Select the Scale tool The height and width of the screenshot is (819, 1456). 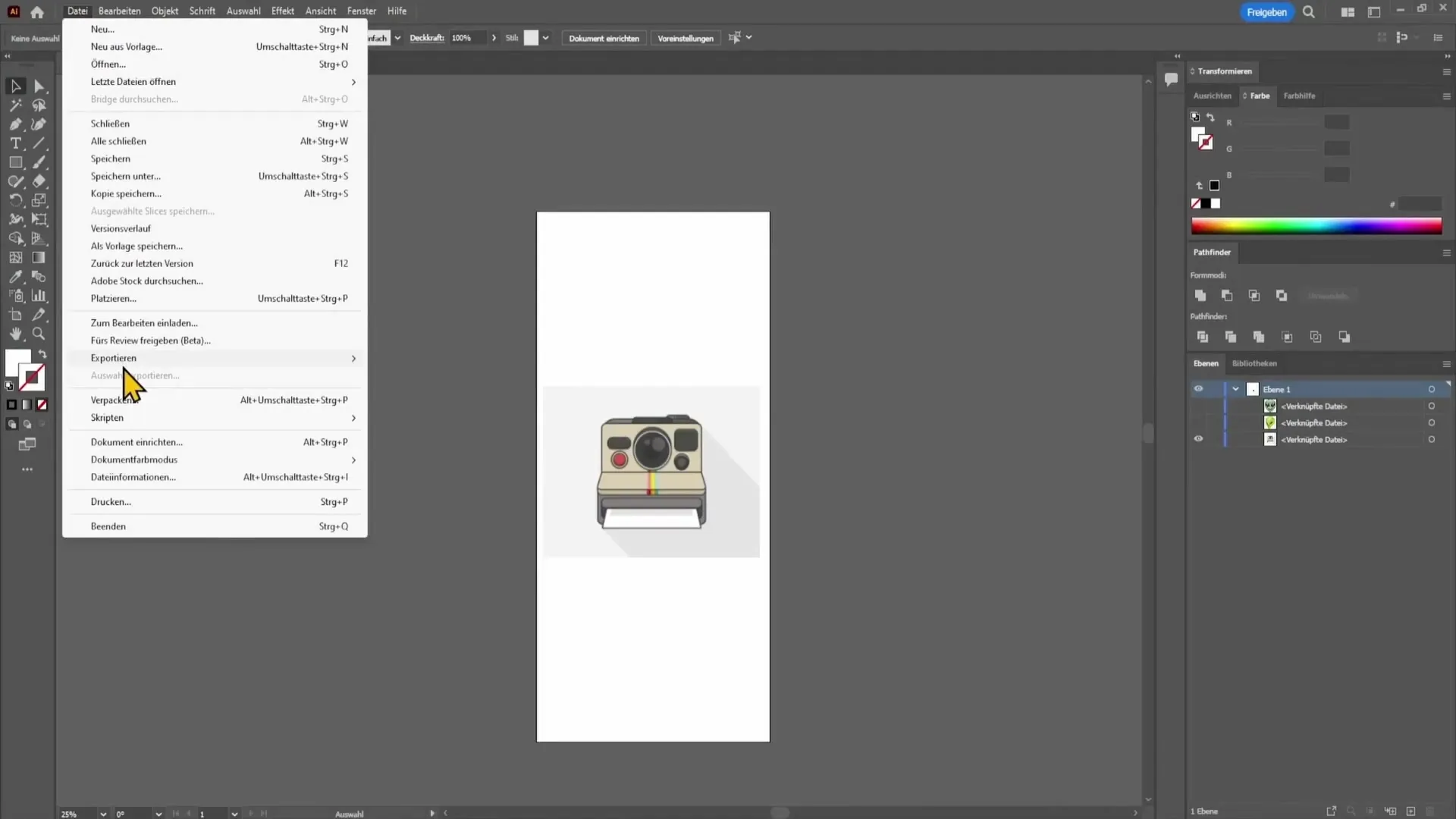[x=39, y=200]
